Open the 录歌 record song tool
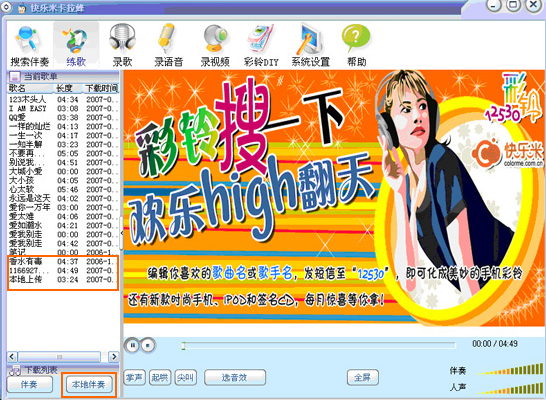The height and width of the screenshot is (400, 546). coord(122,46)
